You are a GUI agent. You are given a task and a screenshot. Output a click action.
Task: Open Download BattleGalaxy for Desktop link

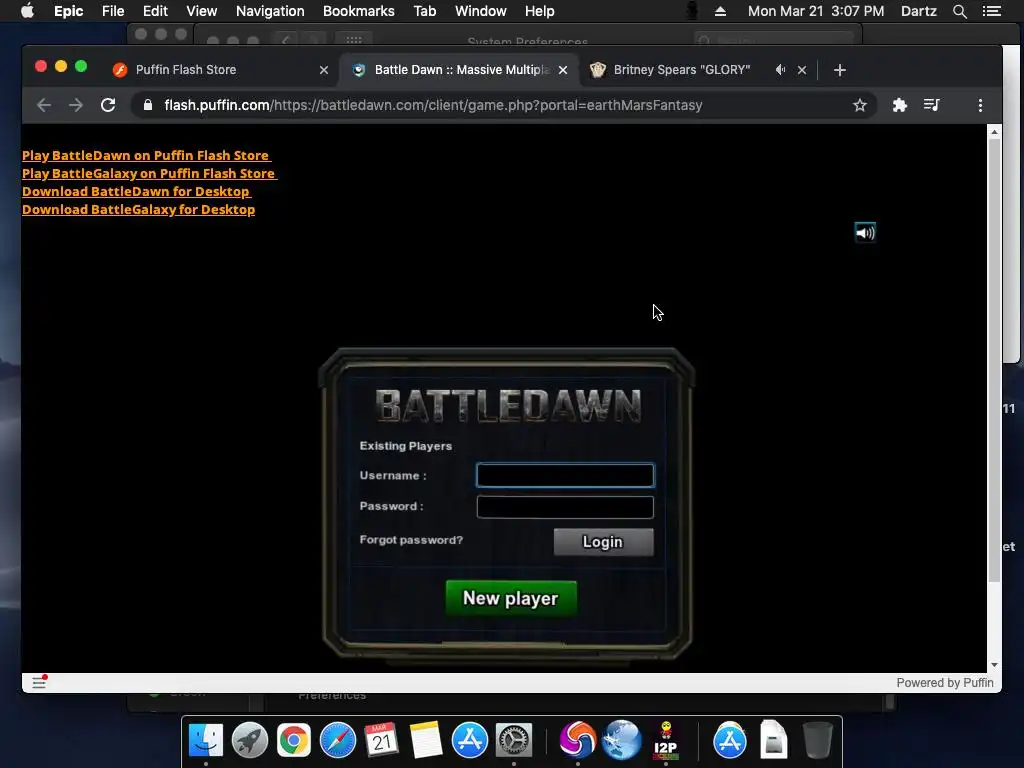pos(138,210)
